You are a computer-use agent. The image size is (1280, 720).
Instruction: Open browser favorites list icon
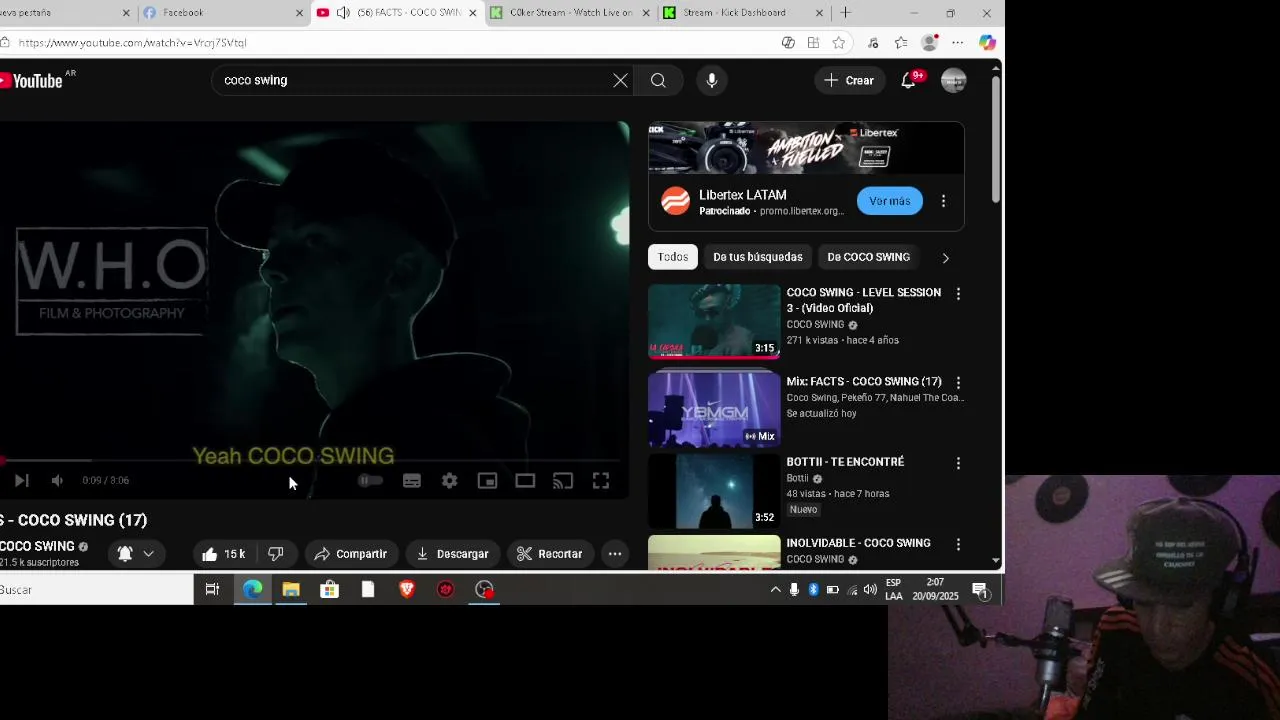(901, 43)
